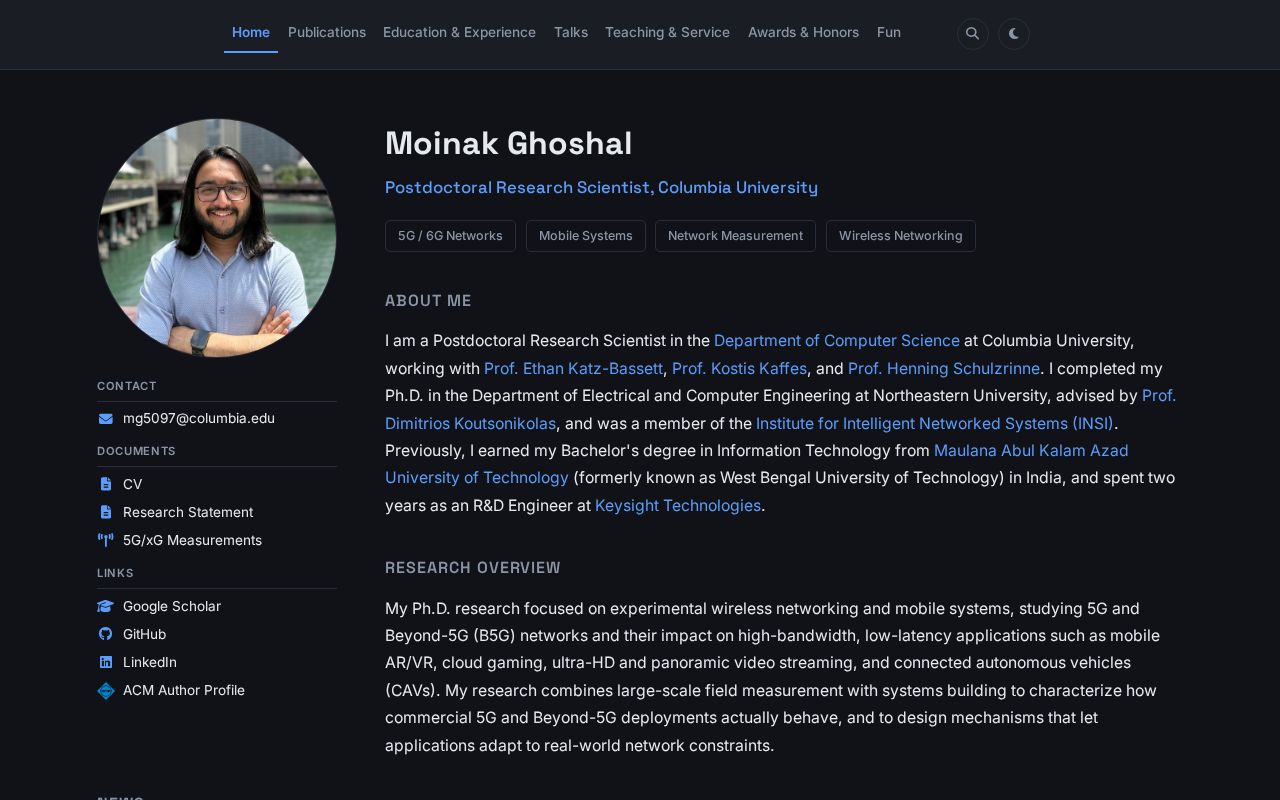Open Prof. Kostis Kaffes link

tap(739, 368)
